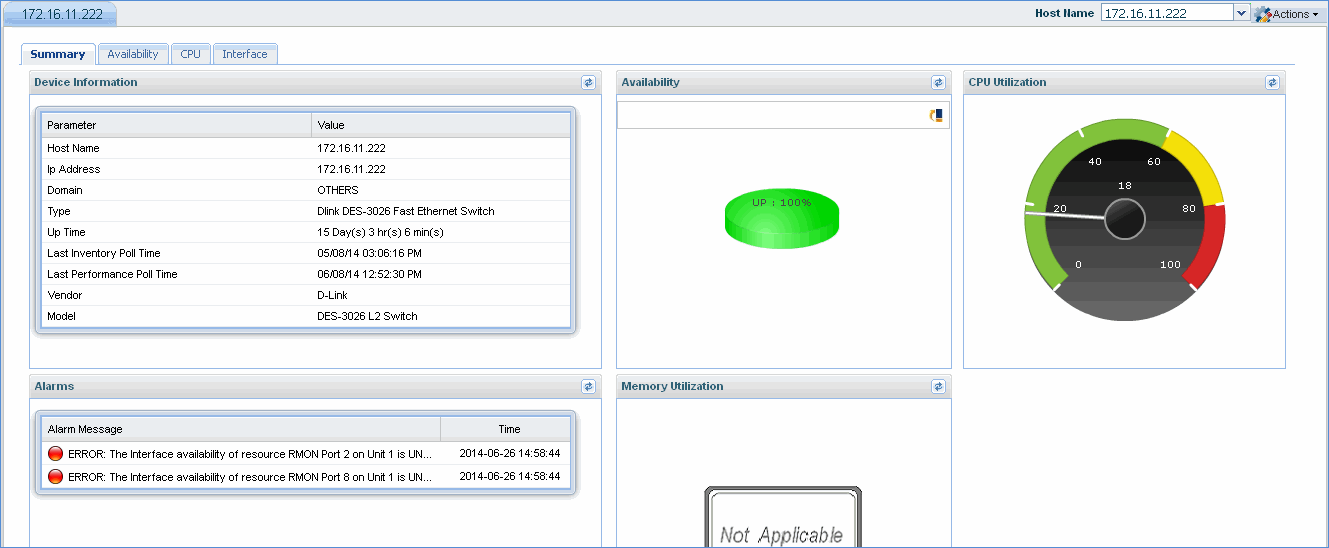
Task: Click the OTHERS domain value
Action: pyautogui.click(x=338, y=190)
